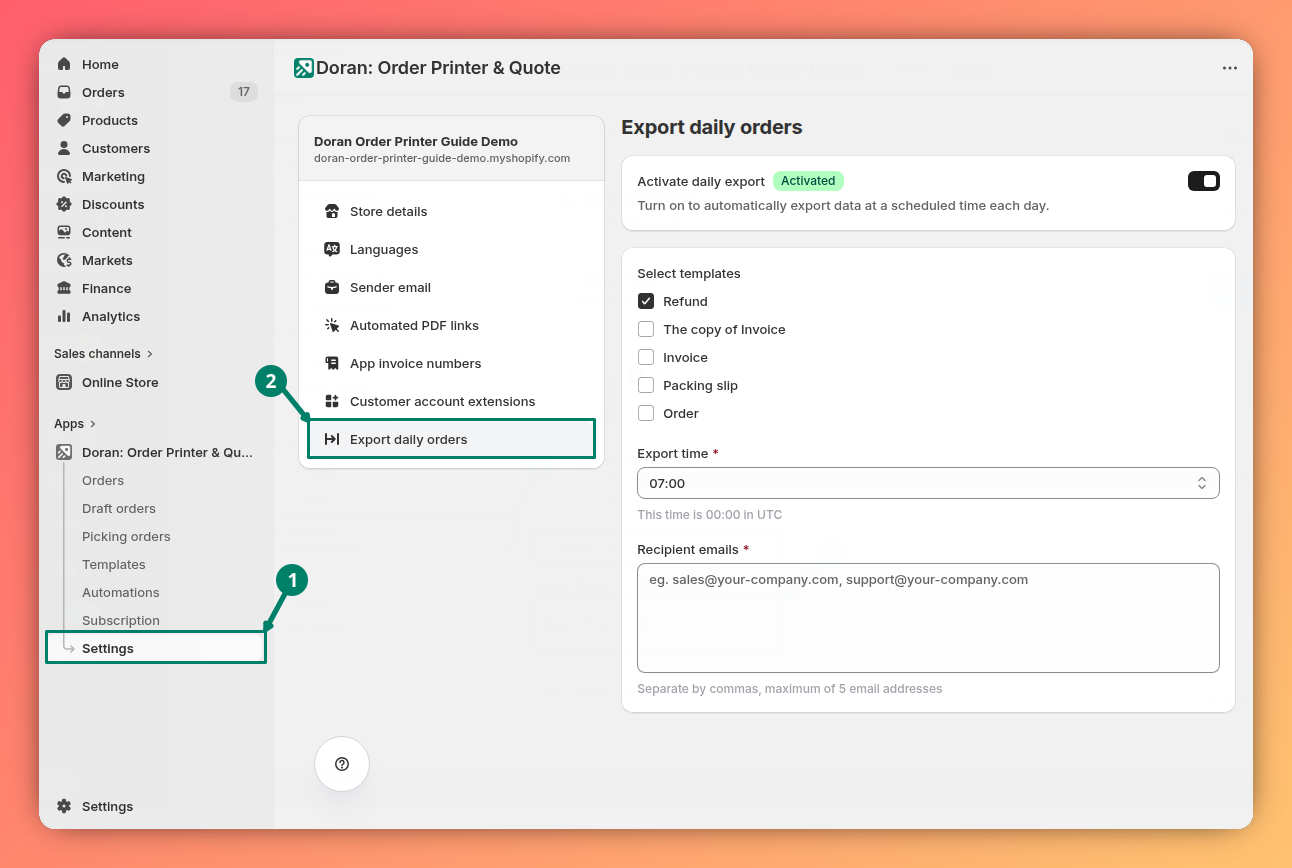1292x868 pixels.
Task: Open Doran Settings subpage in sidebar
Action: click(x=156, y=648)
